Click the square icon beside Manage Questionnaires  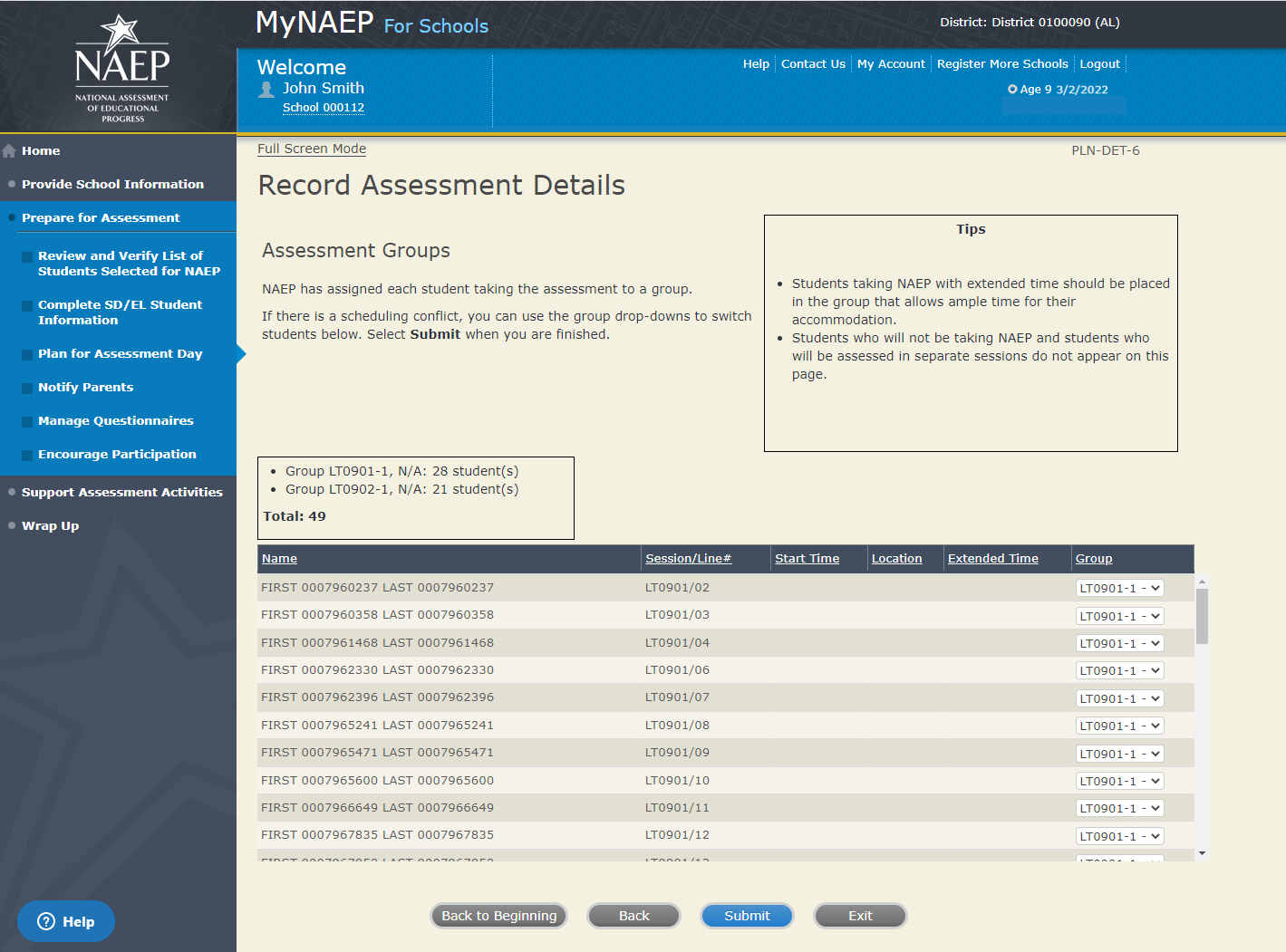click(x=27, y=421)
